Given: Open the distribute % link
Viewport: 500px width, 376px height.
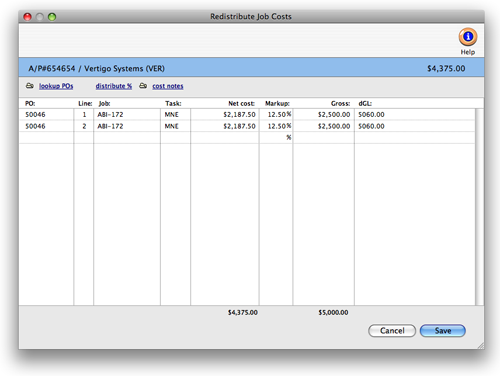Looking at the screenshot, I should click(x=114, y=86).
